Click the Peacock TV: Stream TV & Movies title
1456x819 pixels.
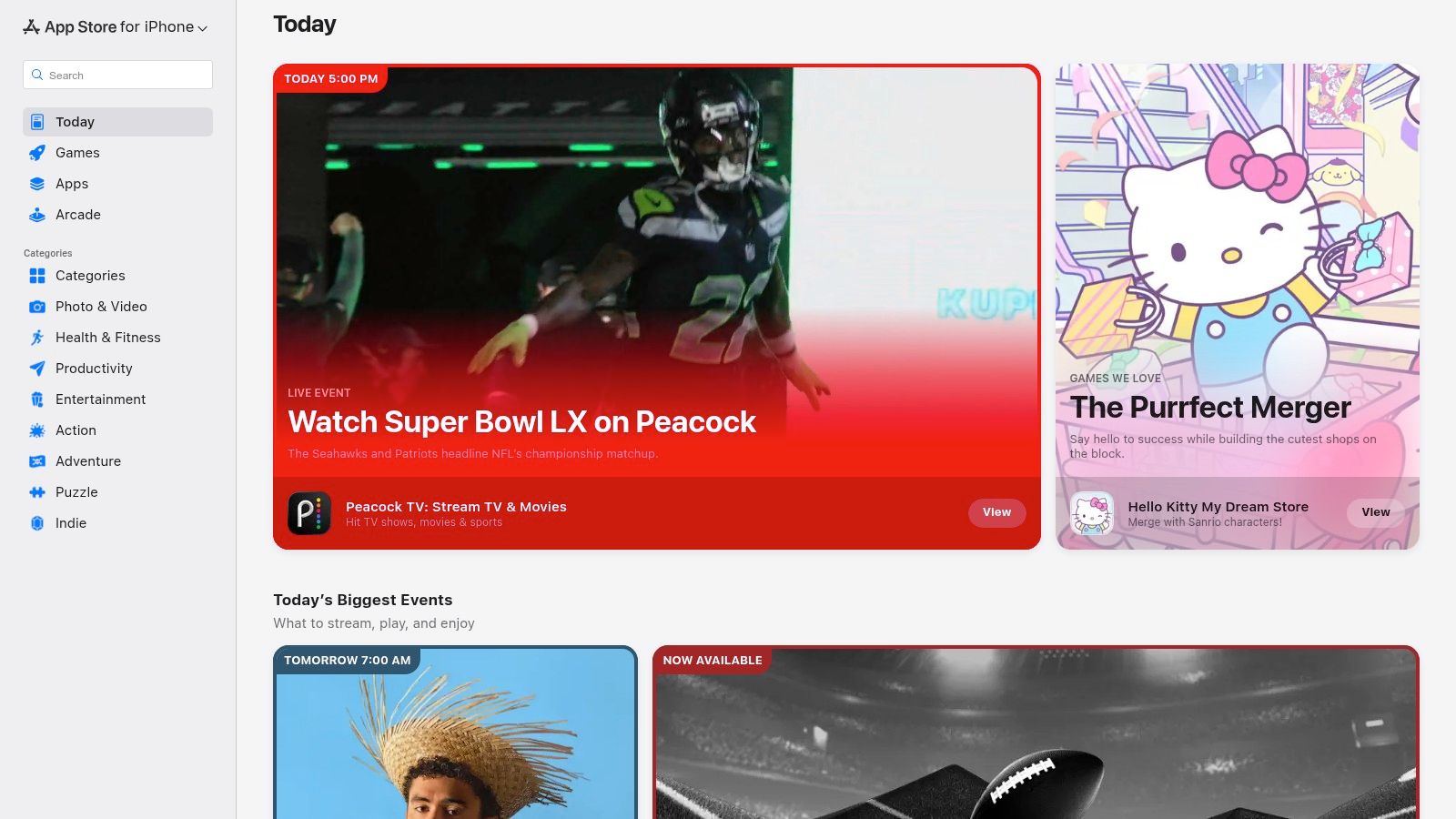click(456, 507)
